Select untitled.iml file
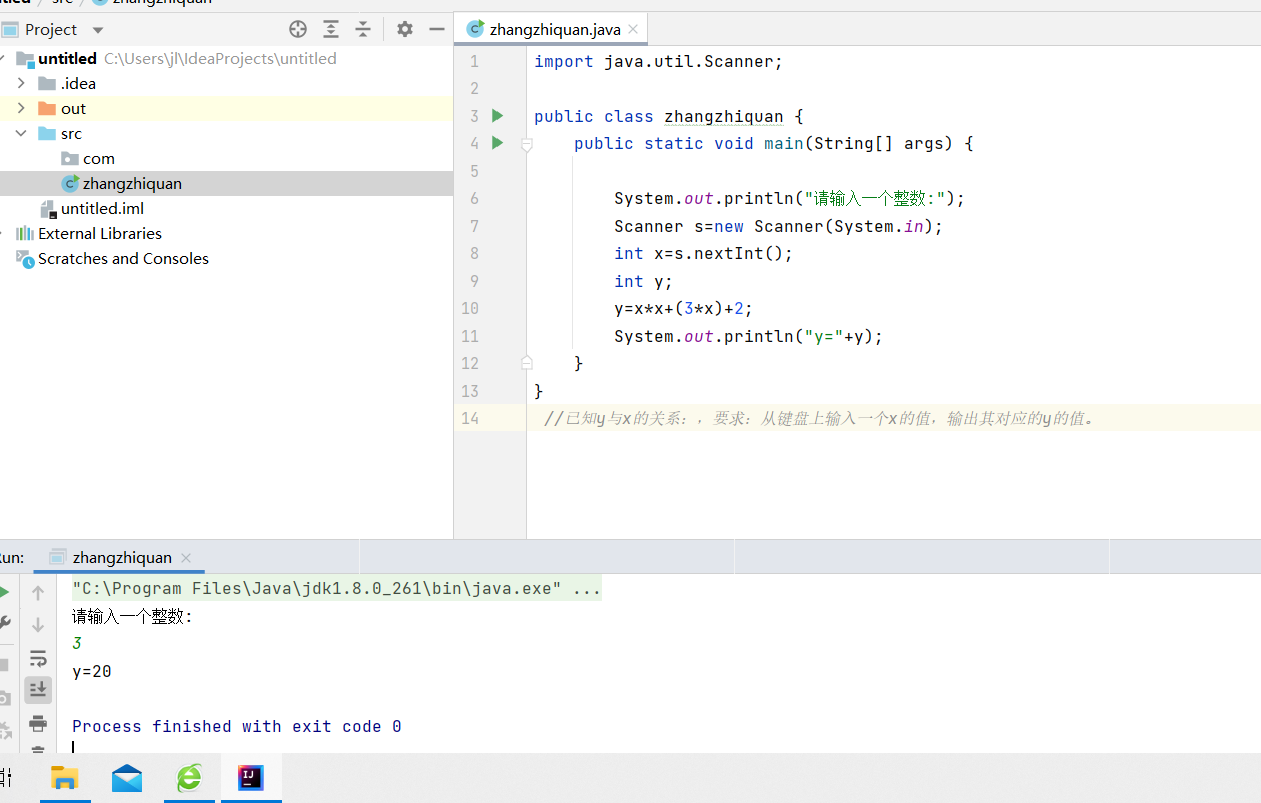 coord(92,208)
